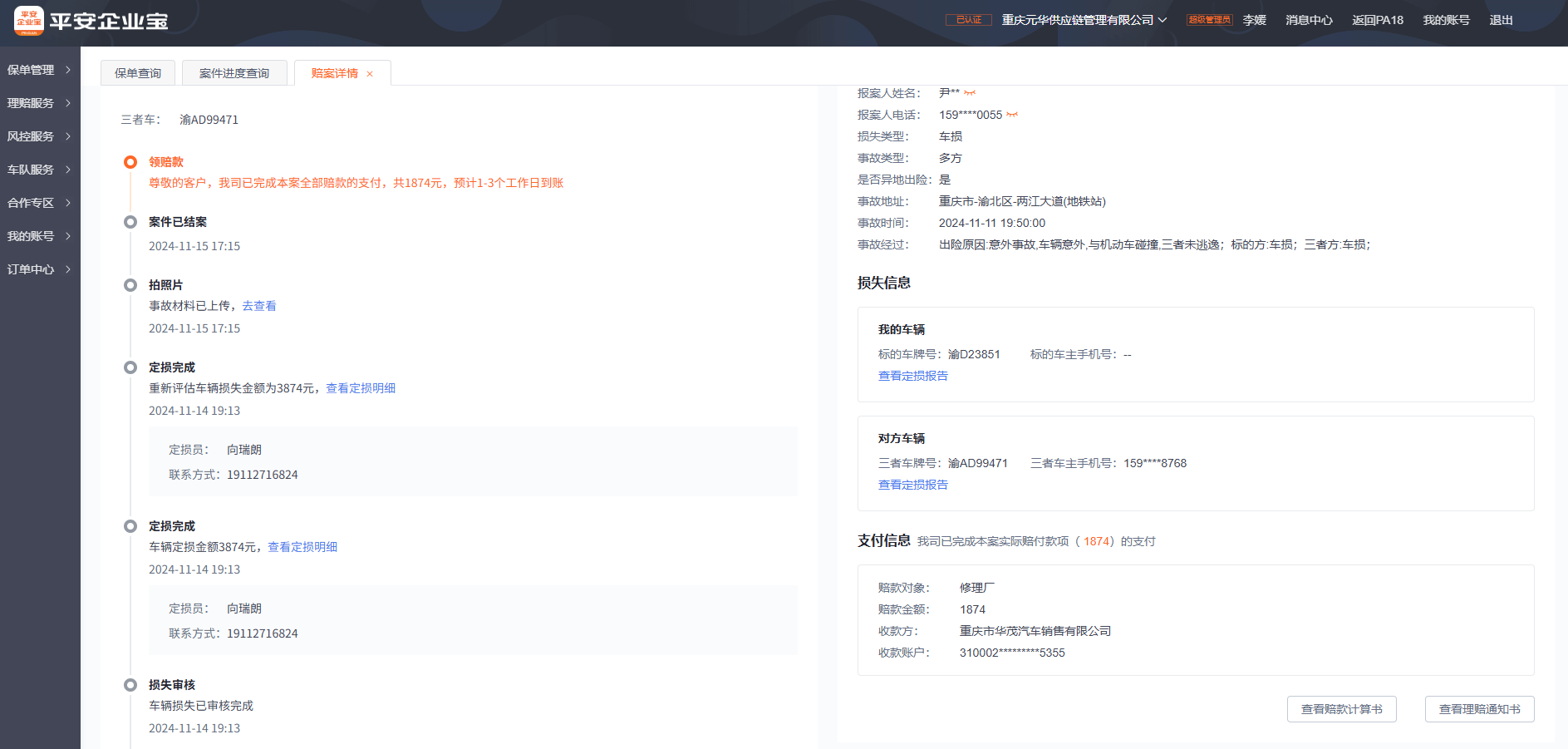Expand the 理赔服务 sidebar menu
The width and height of the screenshot is (1568, 749).
coord(39,103)
